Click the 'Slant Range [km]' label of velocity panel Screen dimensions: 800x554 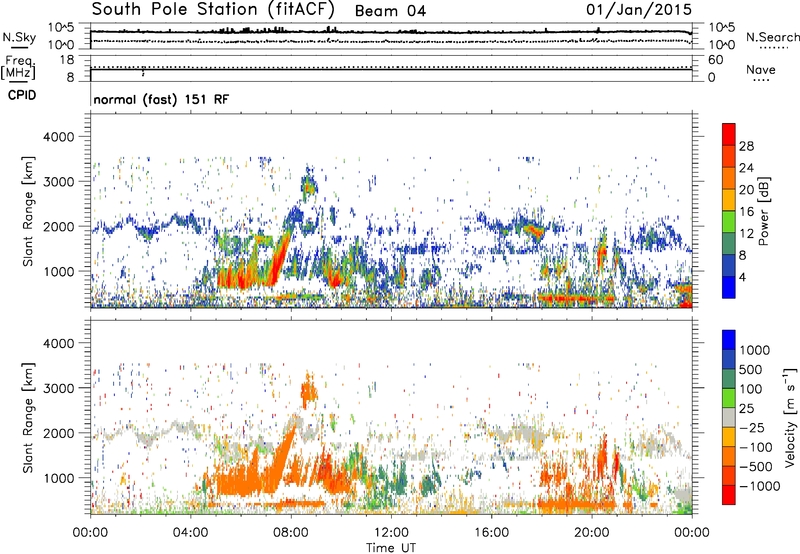click(28, 417)
